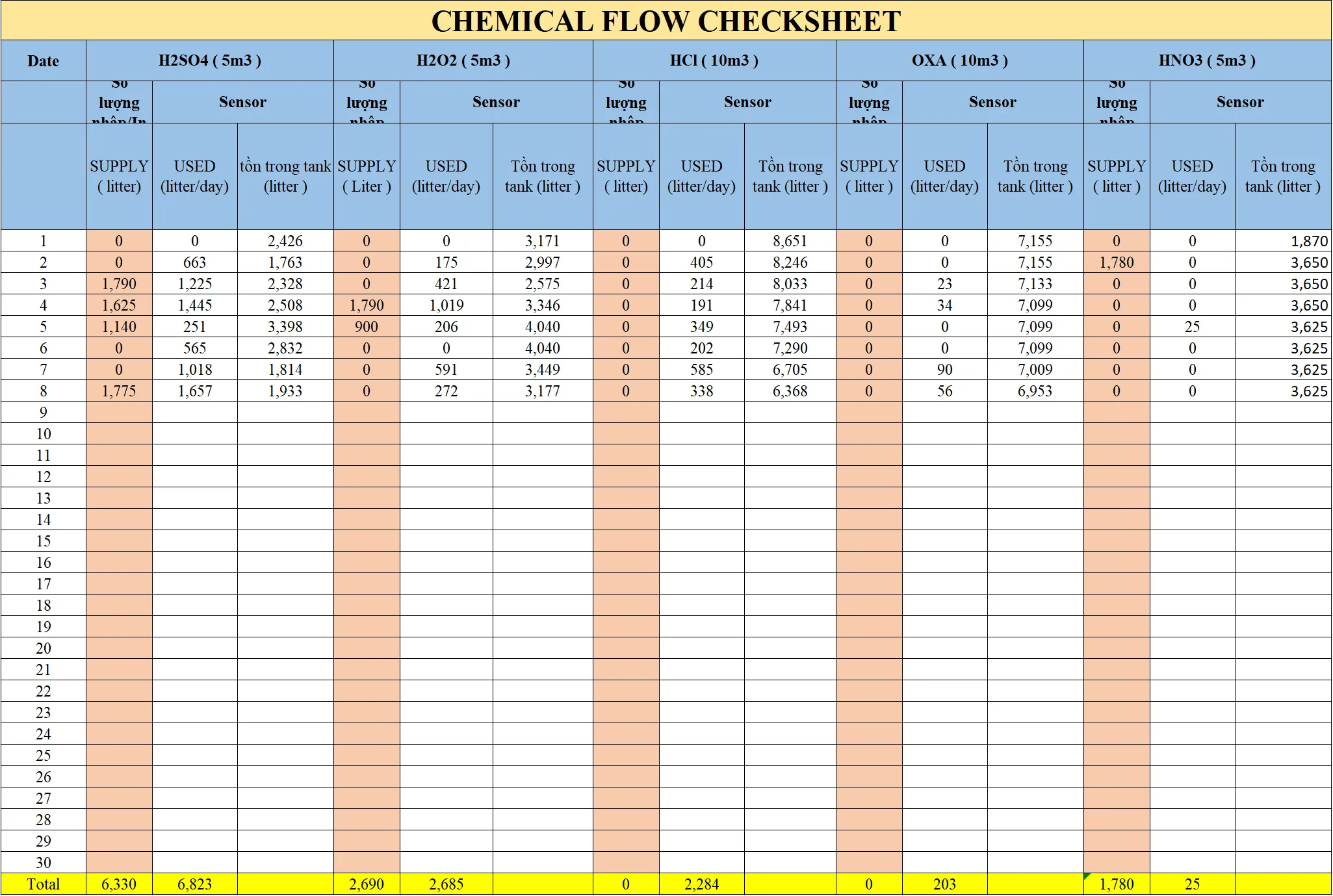Select HCl tank value 8,651
Screen dimensions: 1333x896
pos(790,241)
